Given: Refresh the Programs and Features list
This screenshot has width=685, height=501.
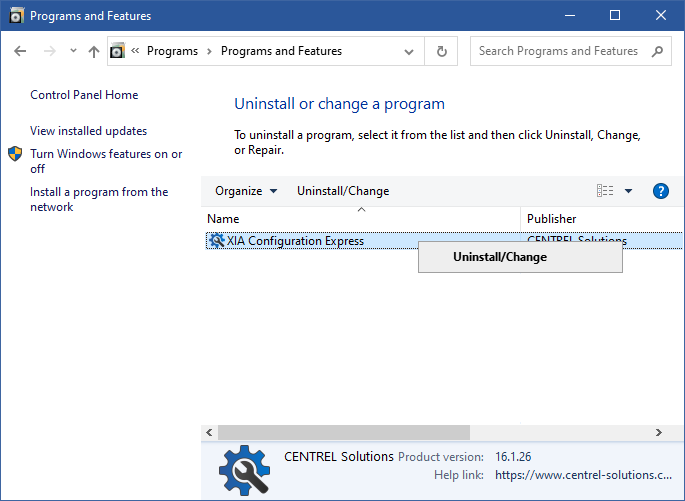Looking at the screenshot, I should point(442,52).
